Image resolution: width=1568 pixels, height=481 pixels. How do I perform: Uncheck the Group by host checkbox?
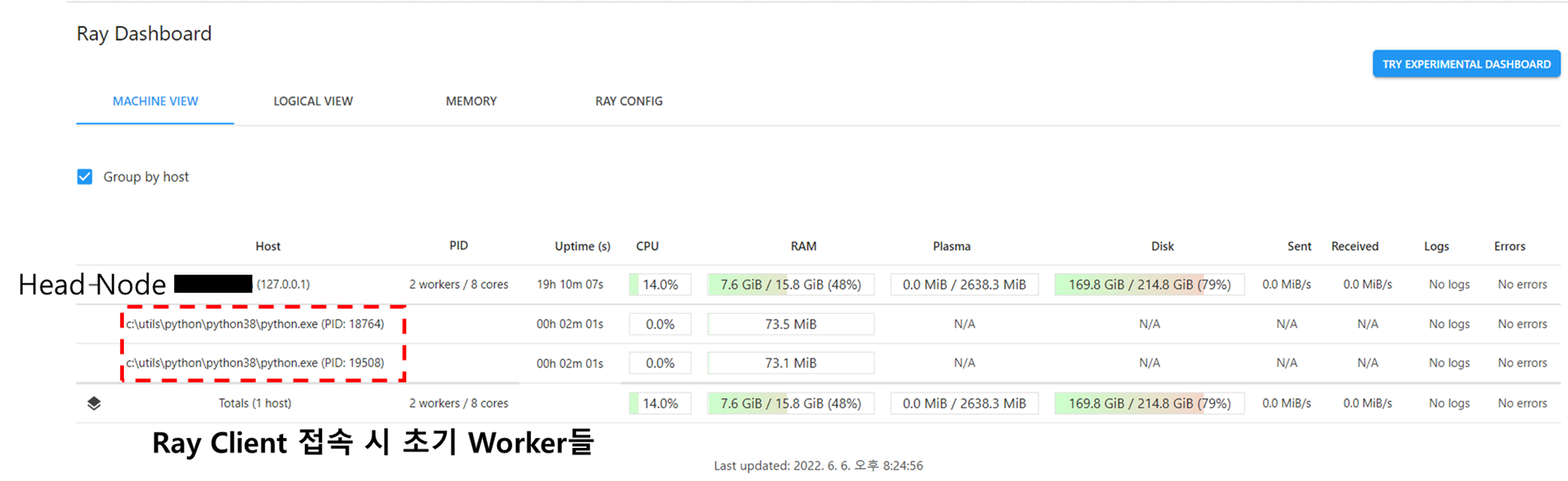pos(85,177)
